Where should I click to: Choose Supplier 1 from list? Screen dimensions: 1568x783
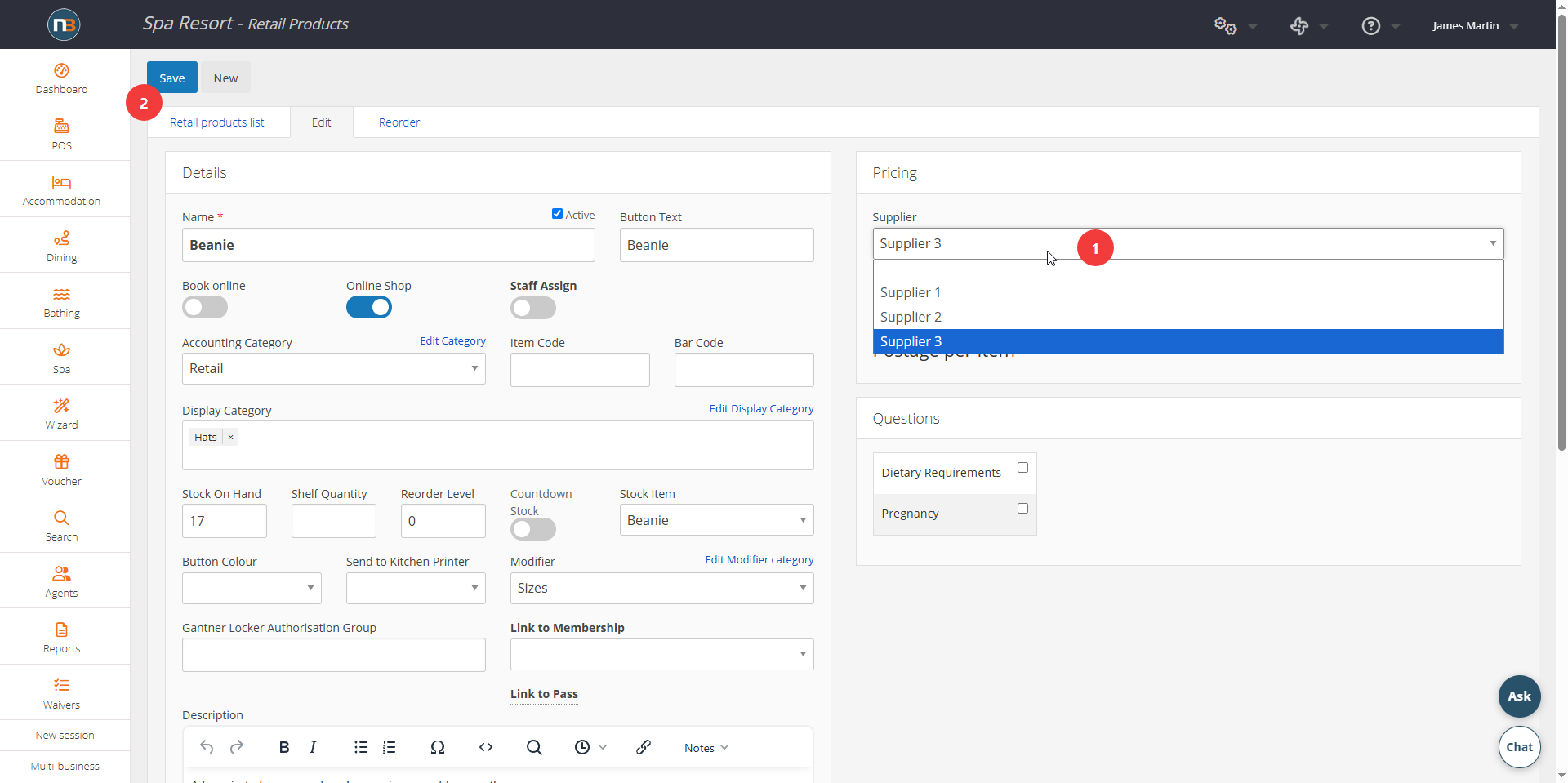click(1188, 292)
